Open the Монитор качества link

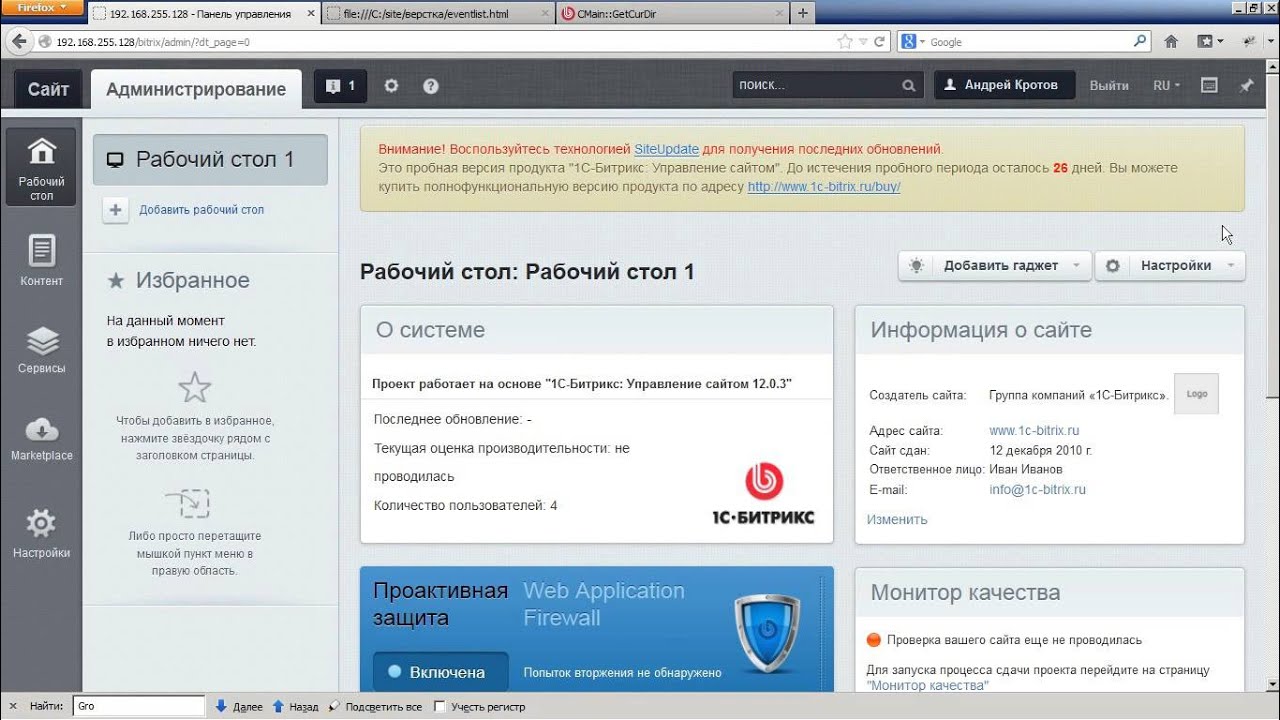(928, 686)
